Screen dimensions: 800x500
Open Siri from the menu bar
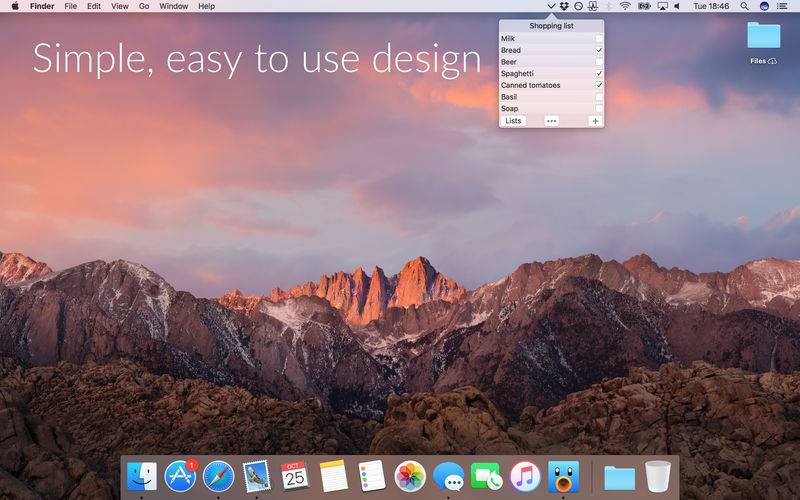click(764, 6)
